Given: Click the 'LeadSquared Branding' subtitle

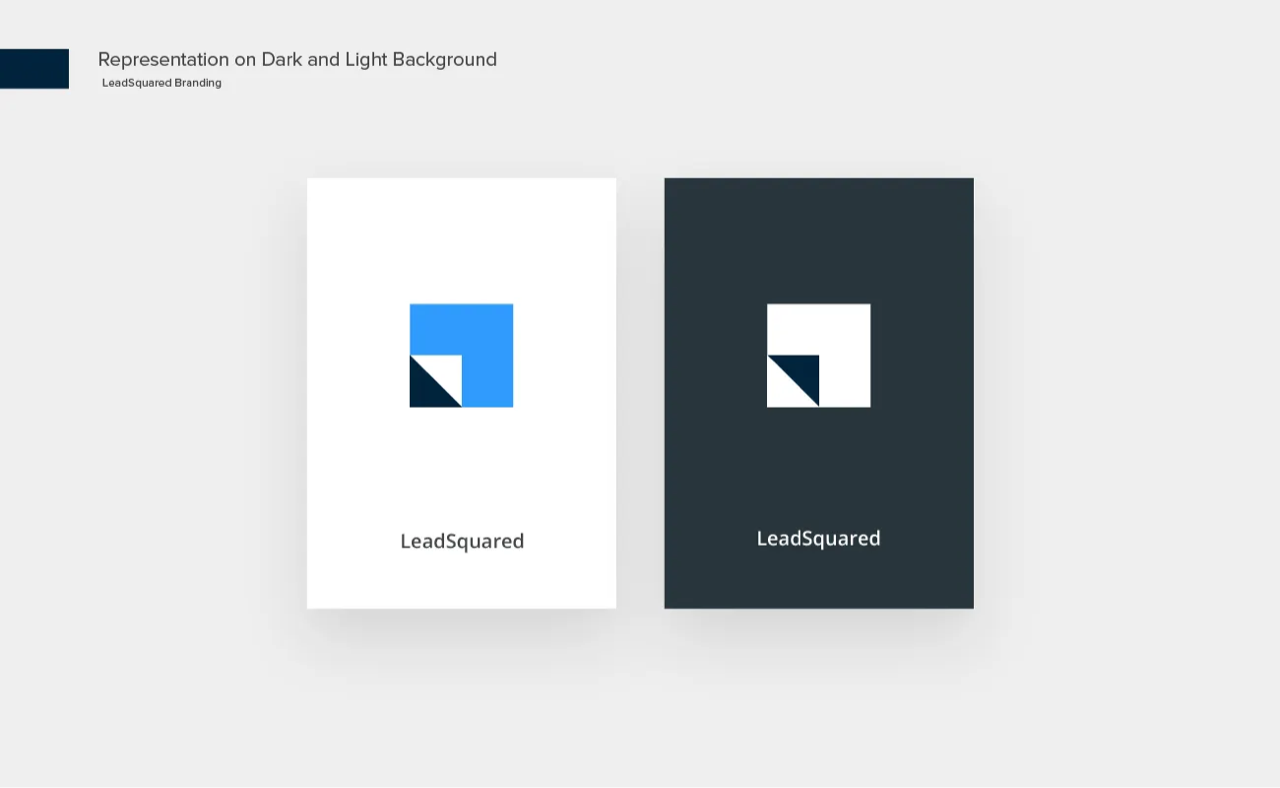Looking at the screenshot, I should pyautogui.click(x=162, y=83).
